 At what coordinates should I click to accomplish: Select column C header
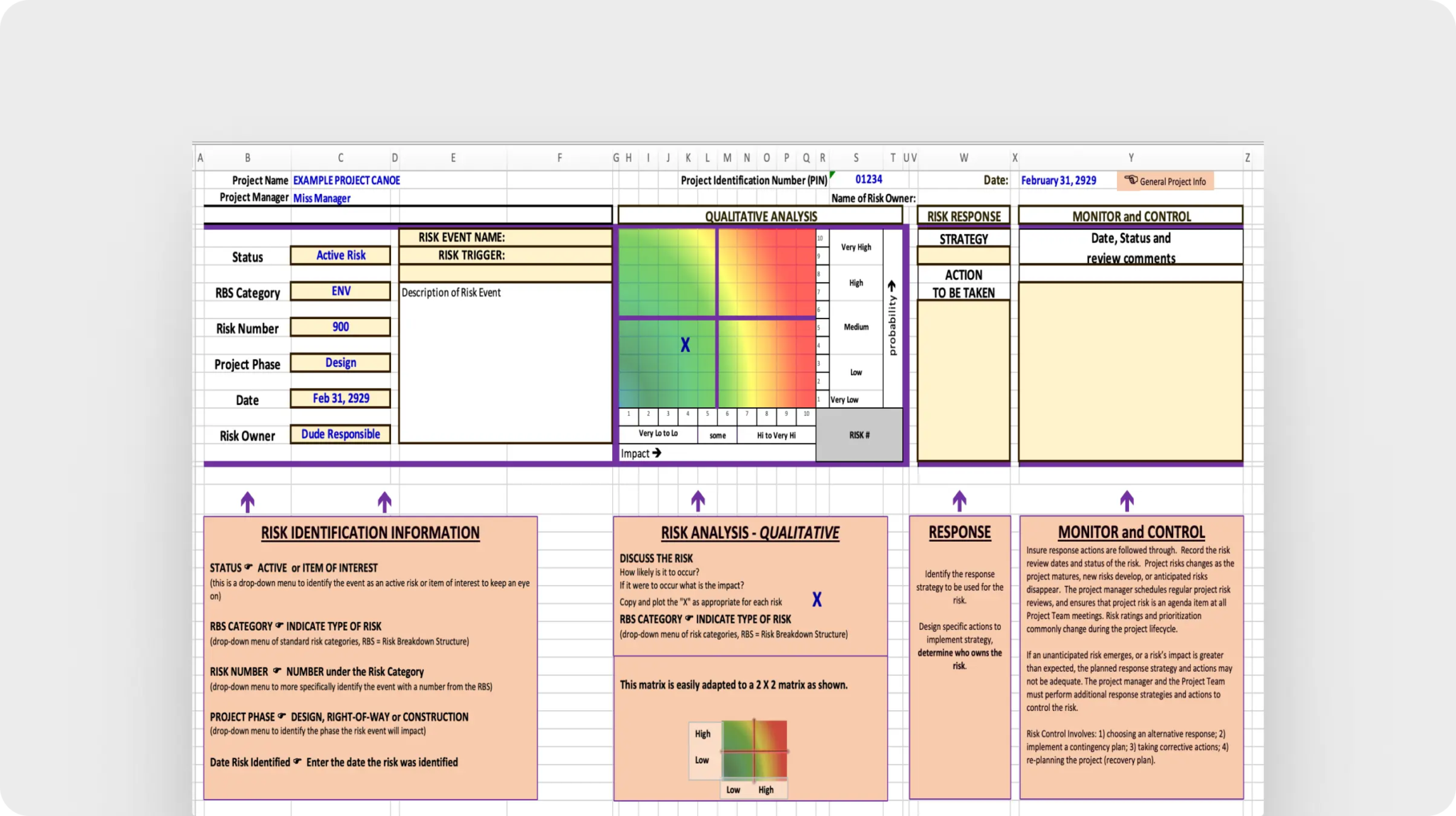(x=341, y=158)
